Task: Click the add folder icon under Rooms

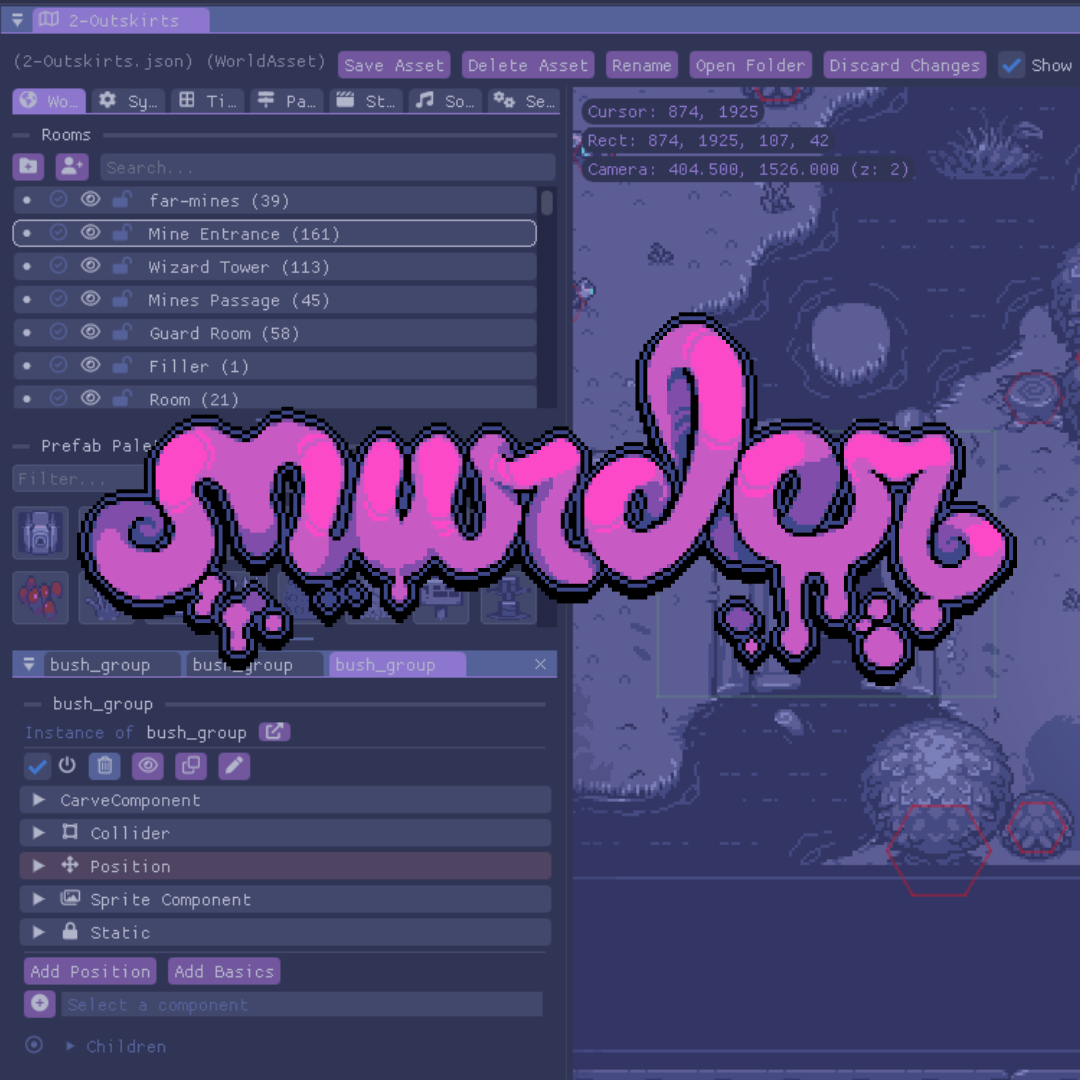Action: pyautogui.click(x=28, y=167)
